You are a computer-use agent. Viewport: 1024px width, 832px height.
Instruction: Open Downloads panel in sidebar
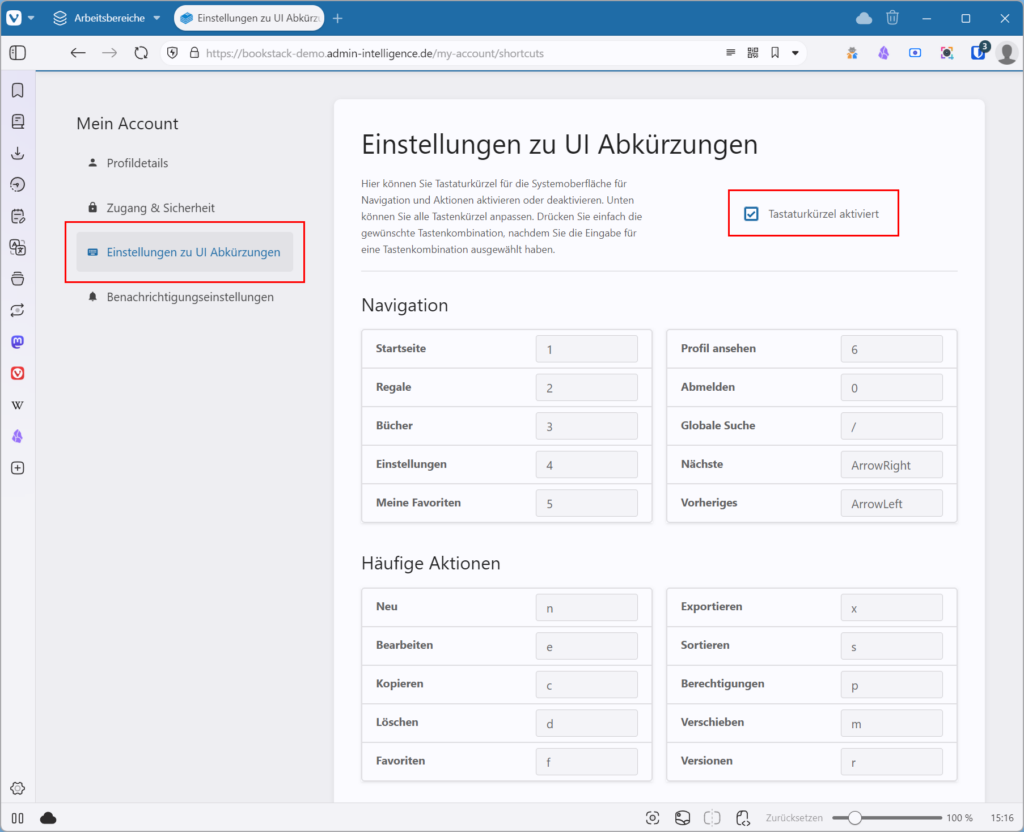point(18,153)
